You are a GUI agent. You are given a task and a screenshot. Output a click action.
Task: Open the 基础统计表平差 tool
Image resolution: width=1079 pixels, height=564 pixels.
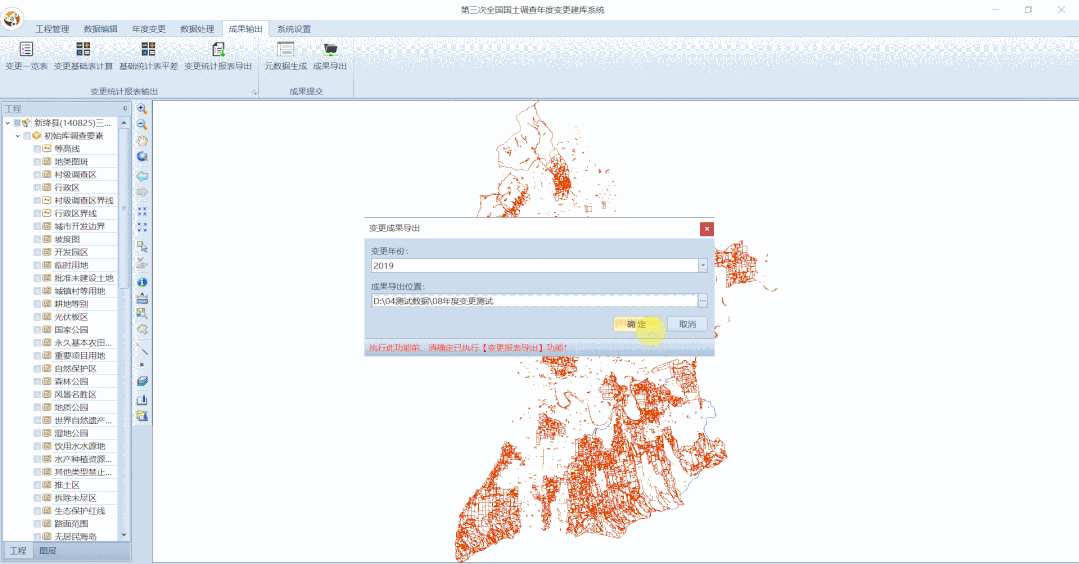click(148, 56)
